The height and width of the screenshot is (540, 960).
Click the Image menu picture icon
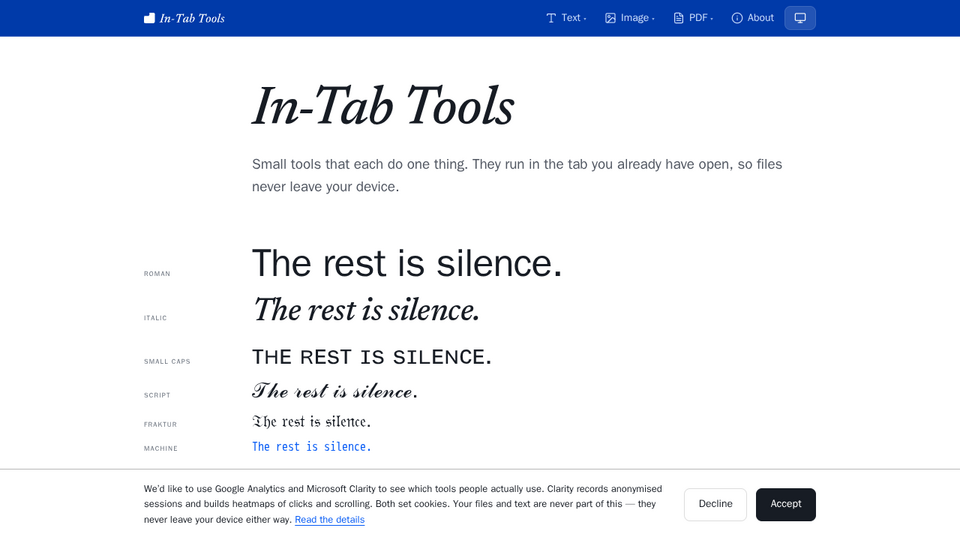[610, 18]
